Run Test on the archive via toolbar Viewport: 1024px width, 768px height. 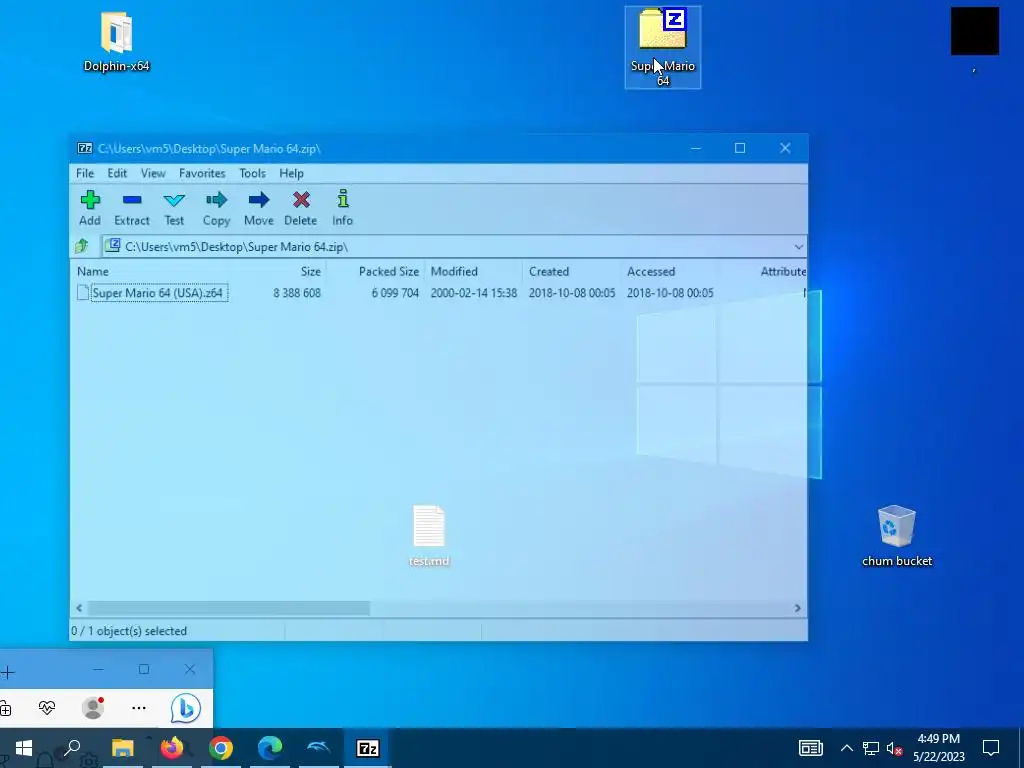174,208
